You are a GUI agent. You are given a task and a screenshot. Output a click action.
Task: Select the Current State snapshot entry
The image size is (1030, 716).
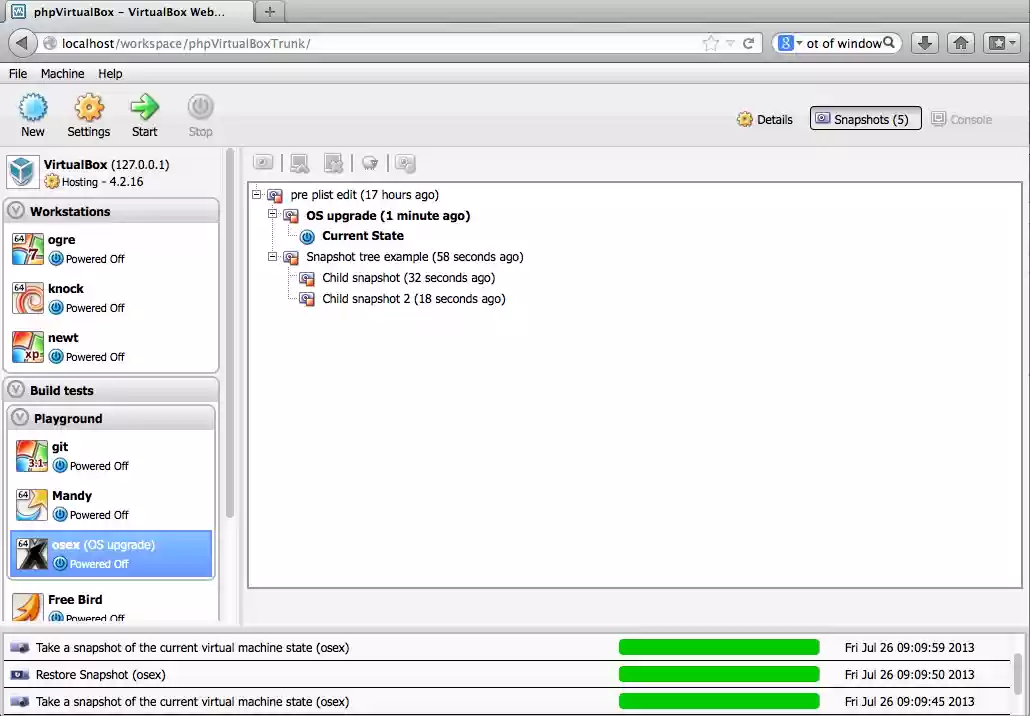click(x=362, y=236)
